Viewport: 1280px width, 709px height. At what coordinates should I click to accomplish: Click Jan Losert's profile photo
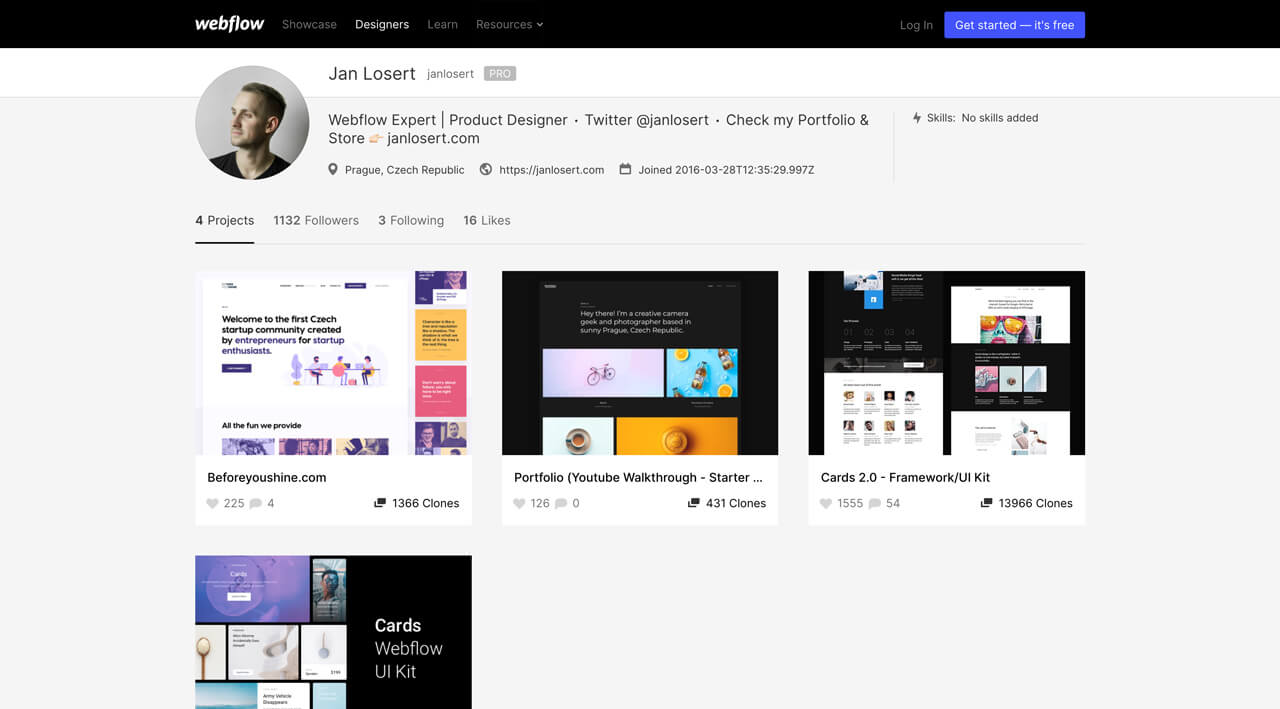tap(252, 123)
